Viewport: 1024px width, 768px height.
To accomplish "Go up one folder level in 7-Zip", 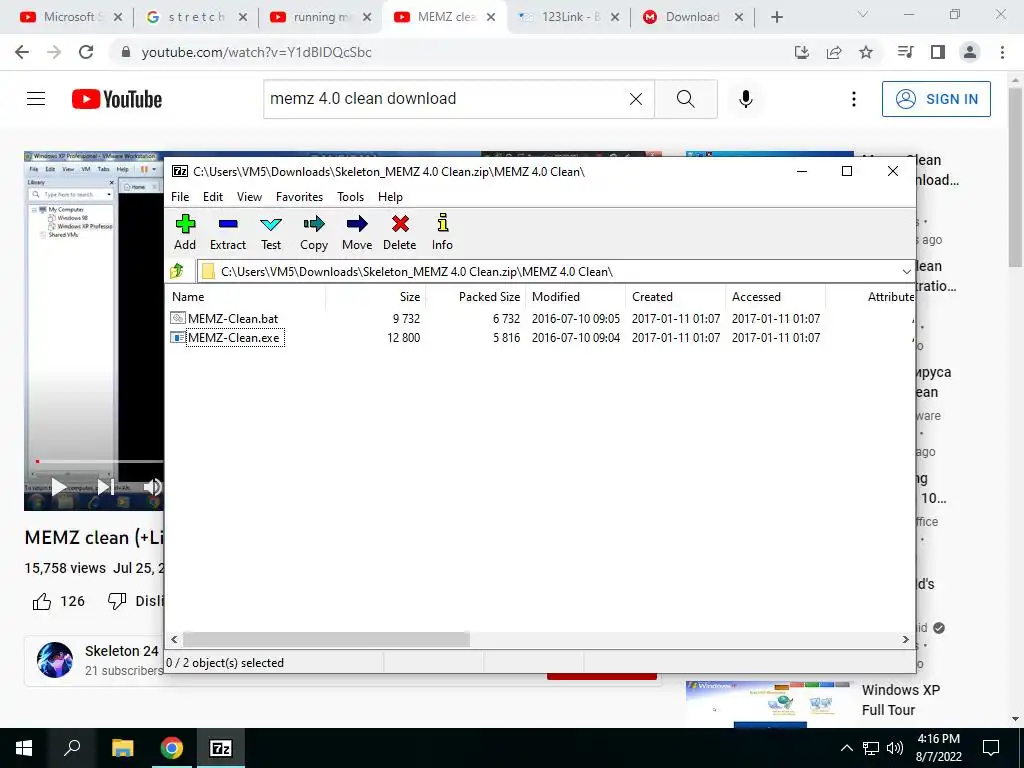I will click(177, 271).
